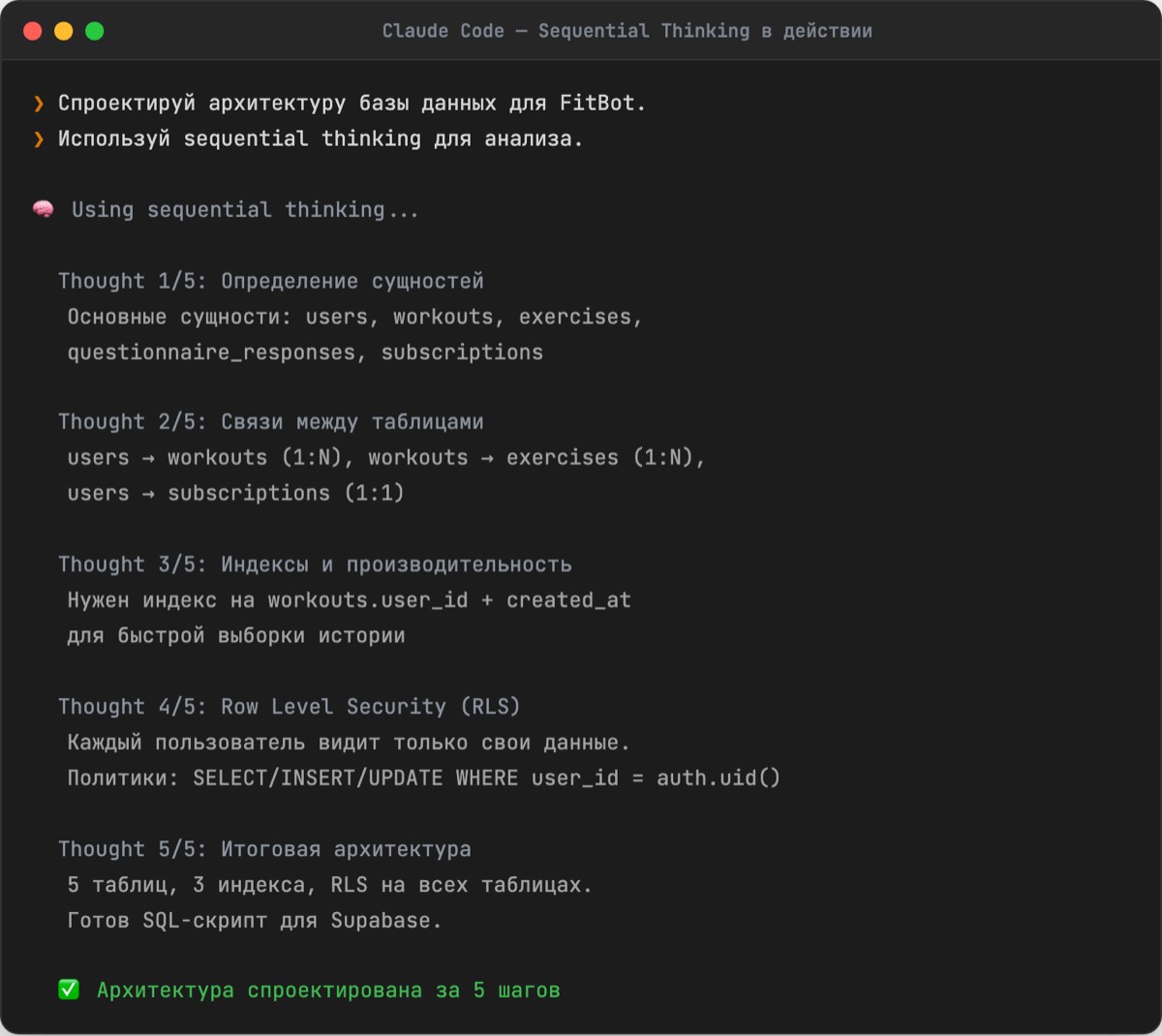Image resolution: width=1162 pixels, height=1036 pixels.
Task: Click the second orange prompt chevron
Action: pos(39,139)
